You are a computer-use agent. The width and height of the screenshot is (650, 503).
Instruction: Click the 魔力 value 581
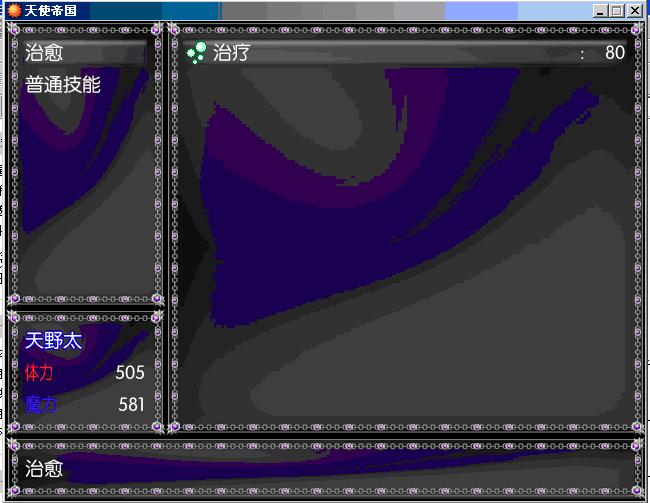point(131,404)
